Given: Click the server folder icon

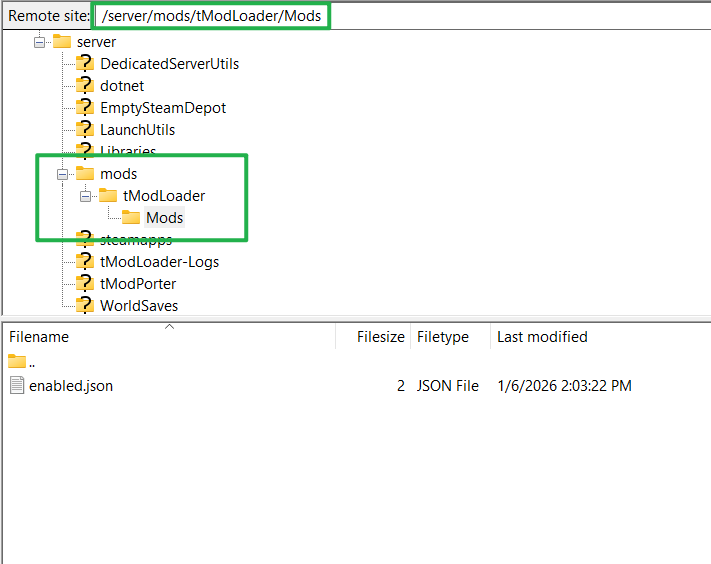Looking at the screenshot, I should pyautogui.click(x=62, y=42).
